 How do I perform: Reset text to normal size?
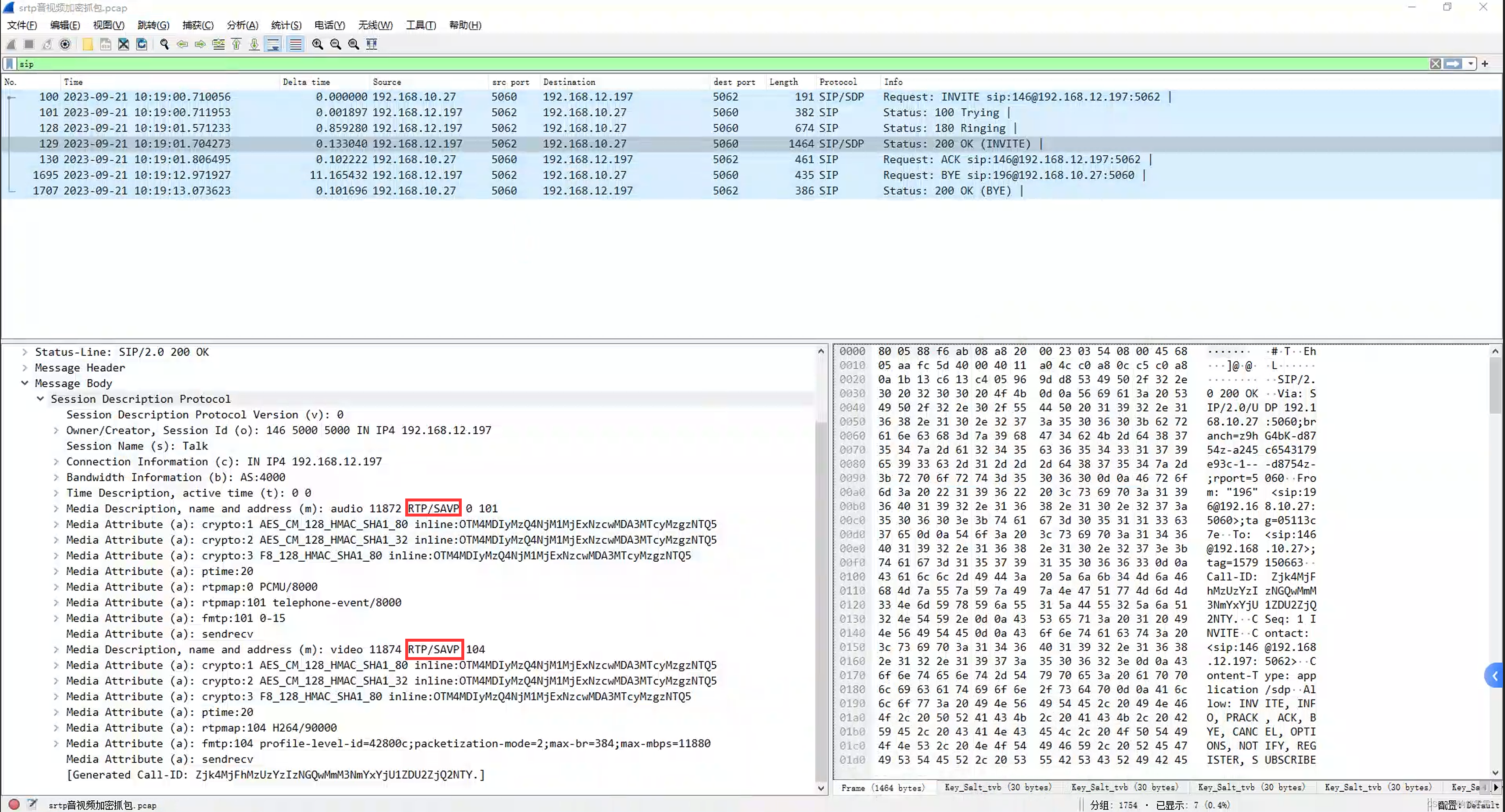[x=353, y=44]
